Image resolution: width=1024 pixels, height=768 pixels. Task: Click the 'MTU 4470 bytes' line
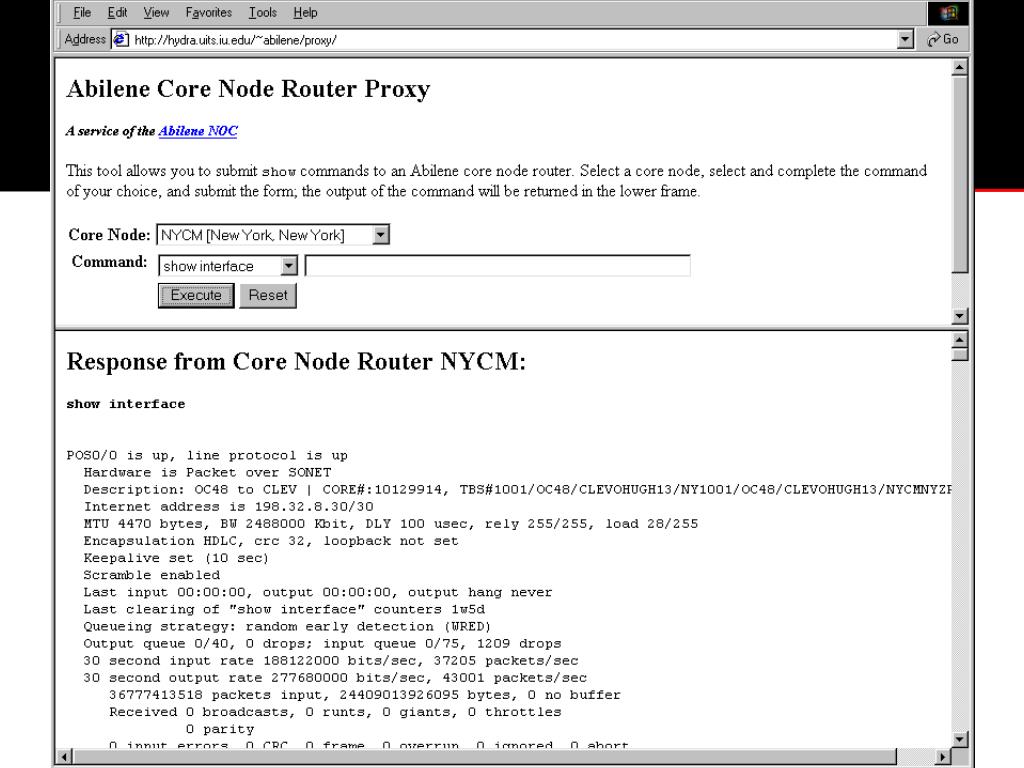391,524
